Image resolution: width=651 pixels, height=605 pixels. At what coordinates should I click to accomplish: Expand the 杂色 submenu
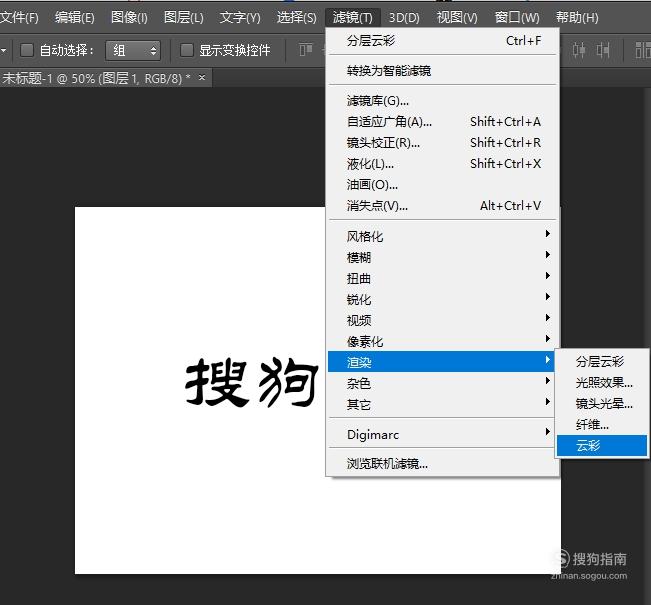pyautogui.click(x=443, y=383)
